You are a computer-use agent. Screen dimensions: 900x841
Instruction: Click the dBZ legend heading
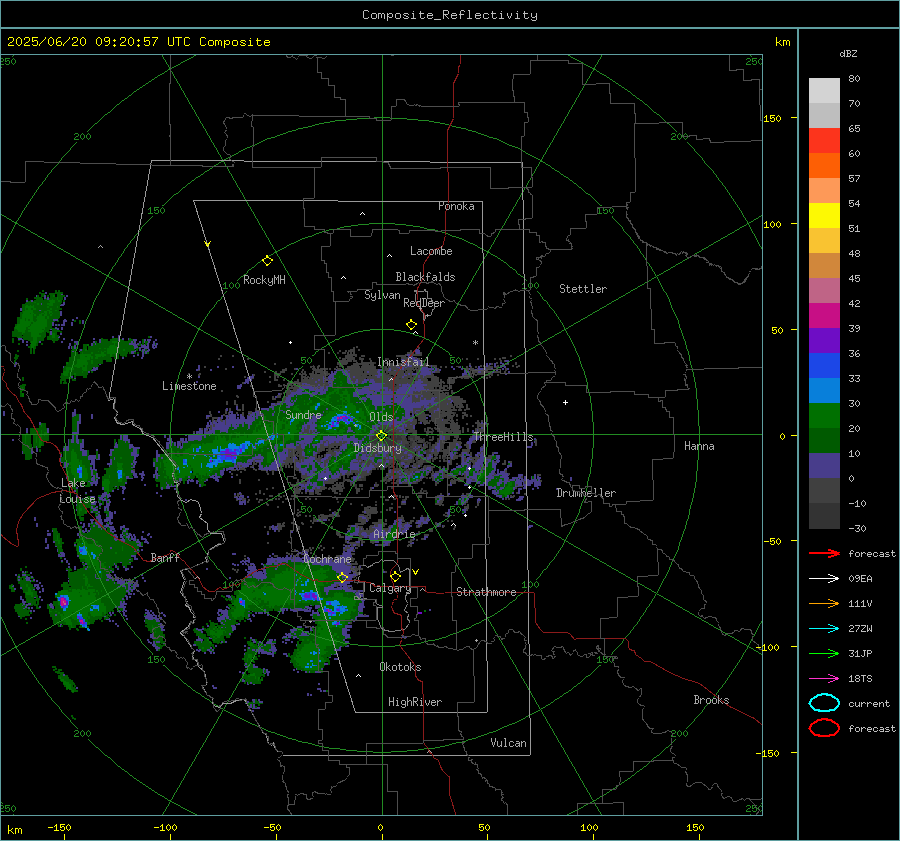[848, 53]
